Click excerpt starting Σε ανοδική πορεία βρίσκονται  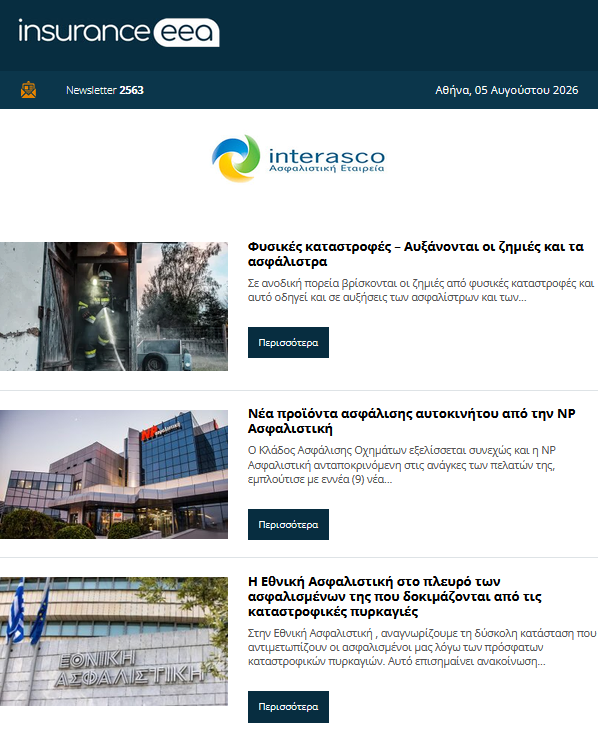coord(421,290)
